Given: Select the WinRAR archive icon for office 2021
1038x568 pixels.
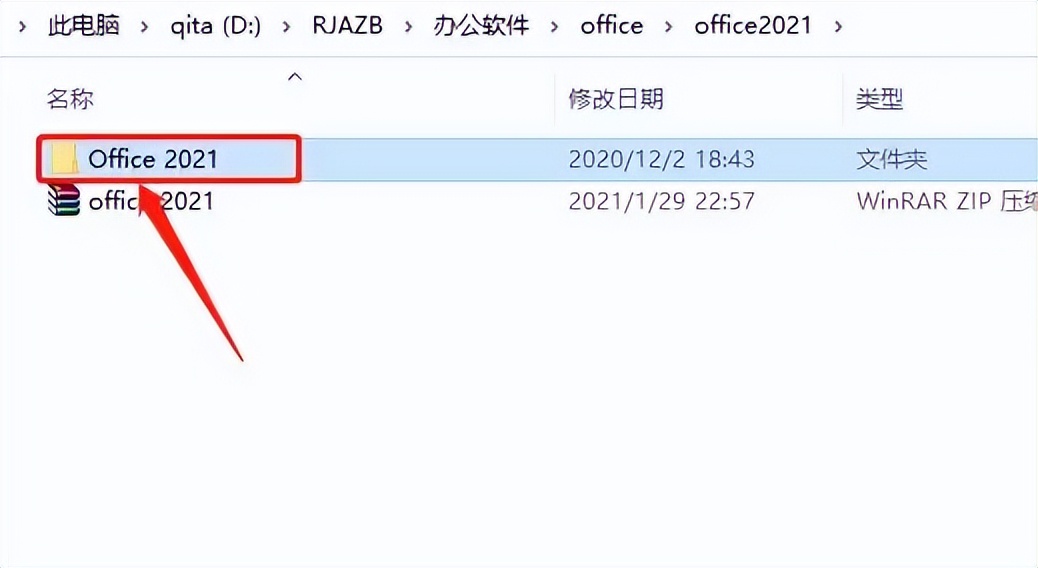Looking at the screenshot, I should [64, 201].
